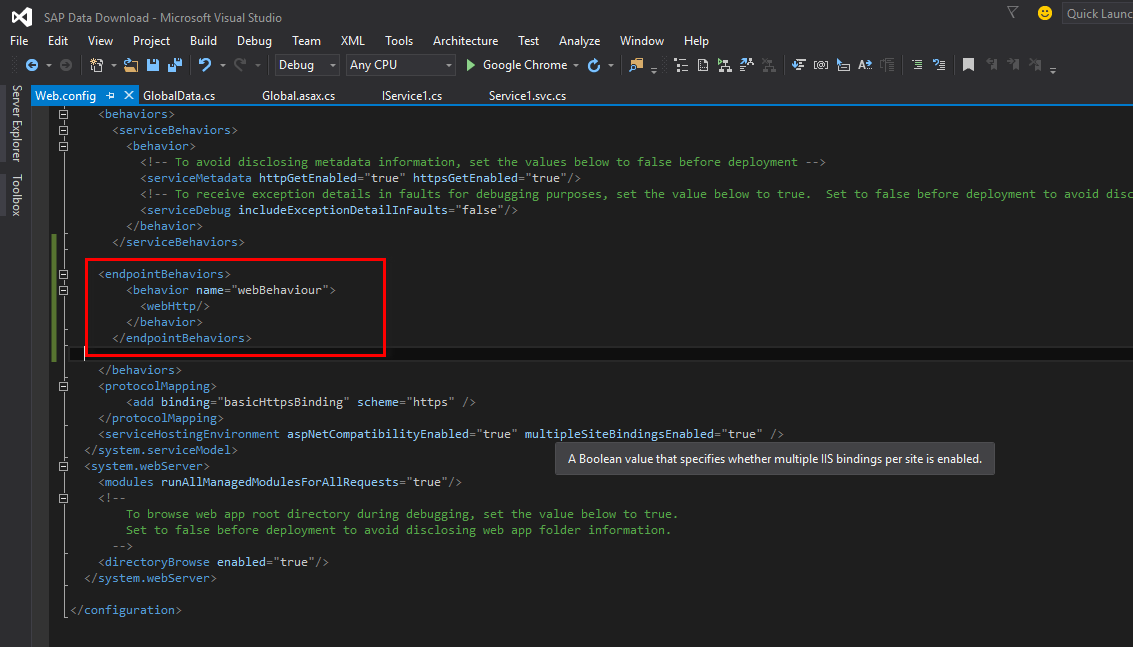Image resolution: width=1133 pixels, height=647 pixels.
Task: Click the Undo toolbar icon
Action: tap(205, 65)
